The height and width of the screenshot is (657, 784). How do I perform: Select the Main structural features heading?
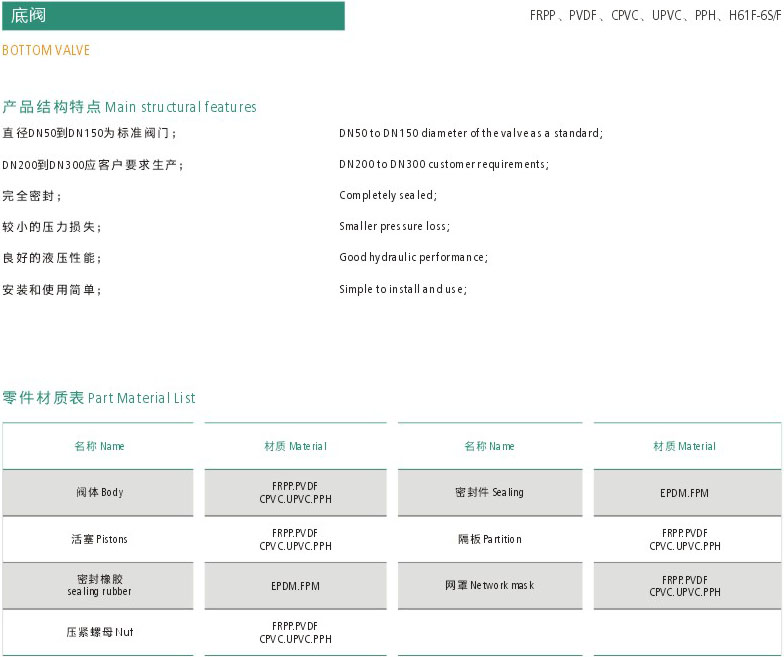coord(129,107)
